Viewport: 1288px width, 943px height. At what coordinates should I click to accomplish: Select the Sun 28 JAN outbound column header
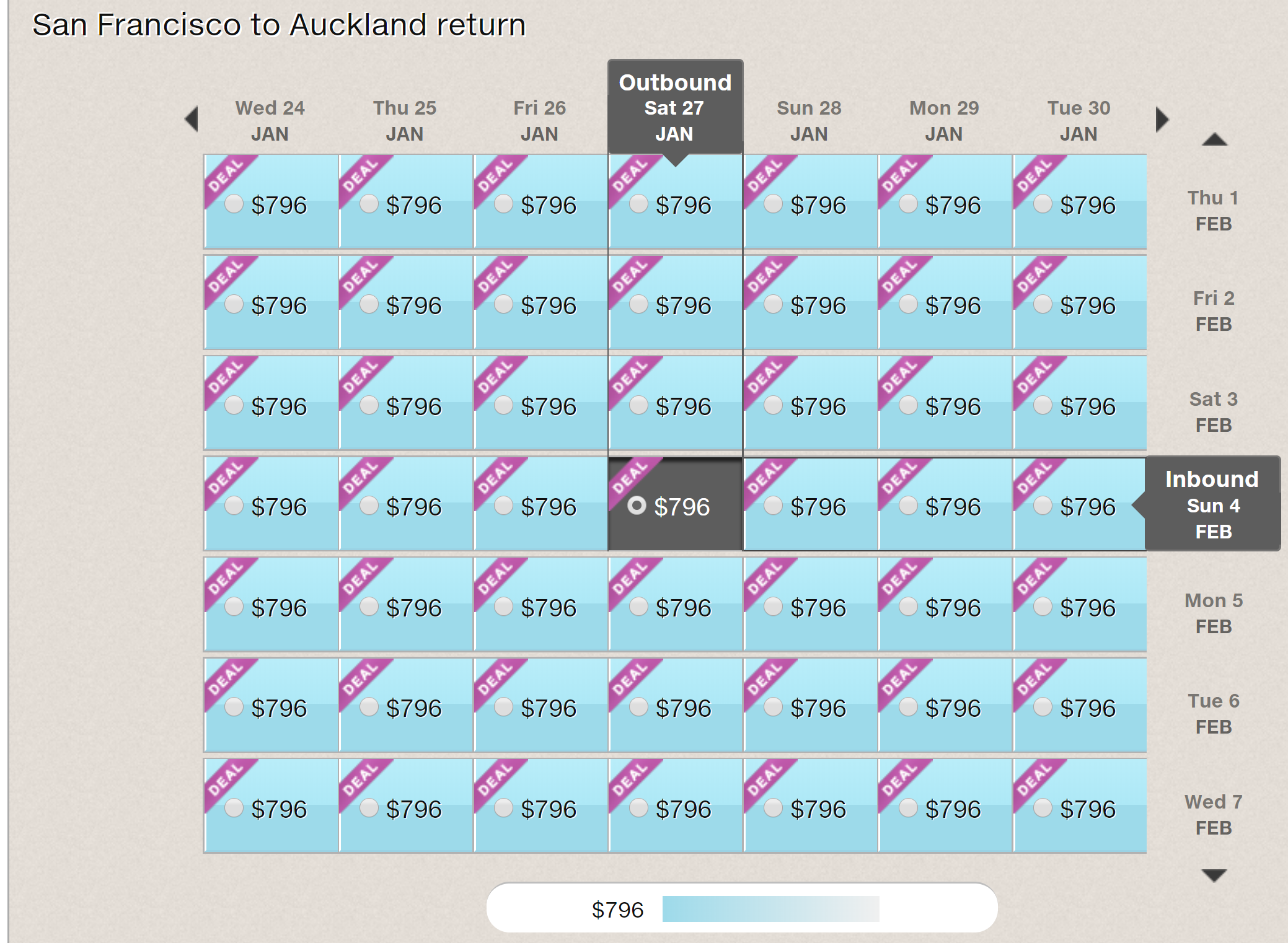(x=809, y=121)
